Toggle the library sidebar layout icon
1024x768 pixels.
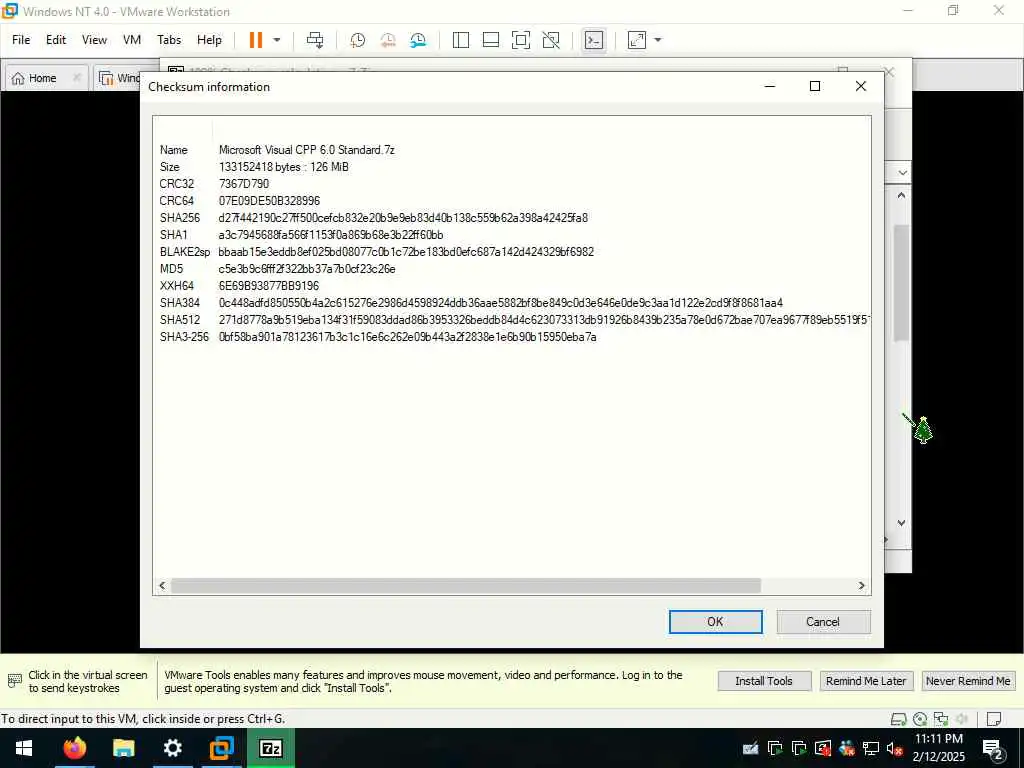[460, 40]
